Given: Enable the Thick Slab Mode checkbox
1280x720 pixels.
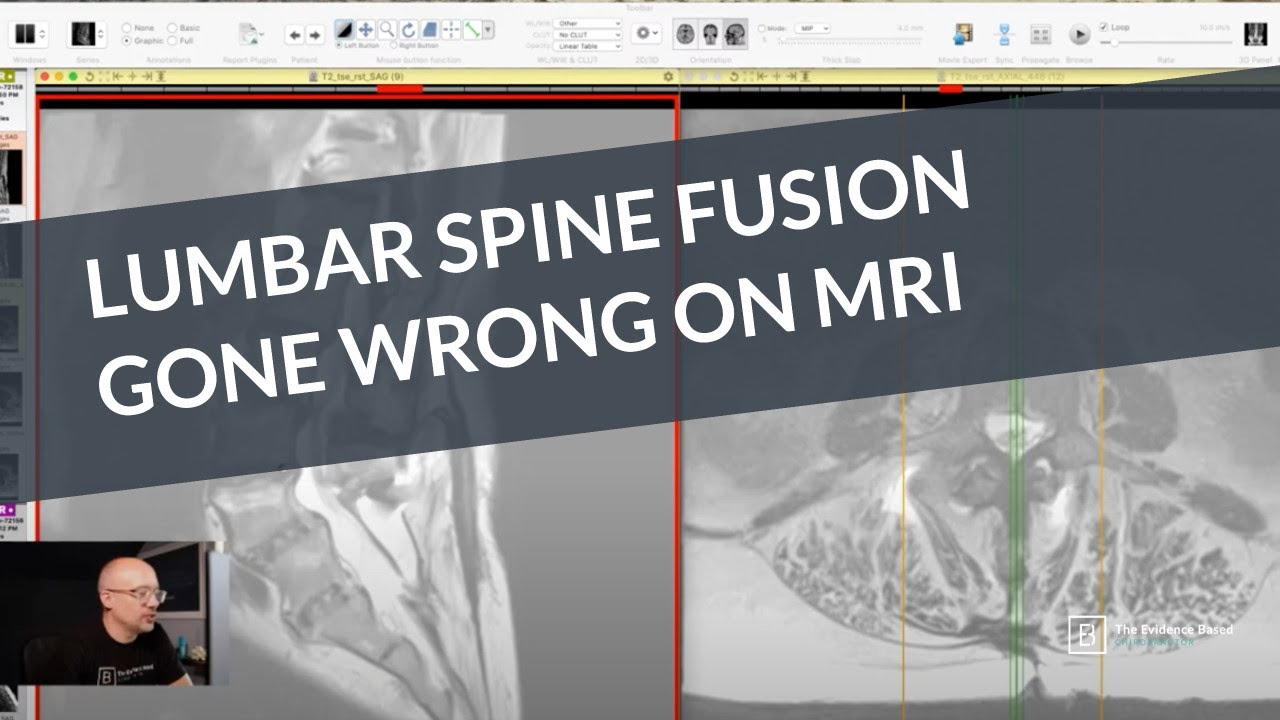Looking at the screenshot, I should point(762,29).
